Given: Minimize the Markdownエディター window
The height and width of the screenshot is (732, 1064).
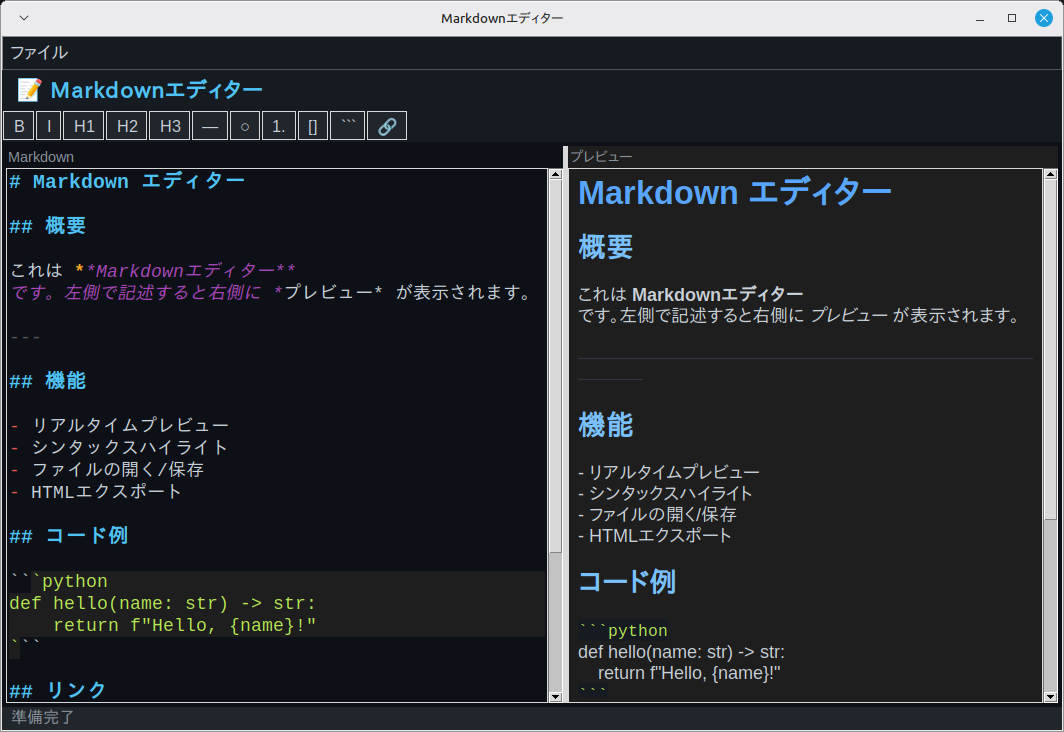Looking at the screenshot, I should [x=980, y=18].
